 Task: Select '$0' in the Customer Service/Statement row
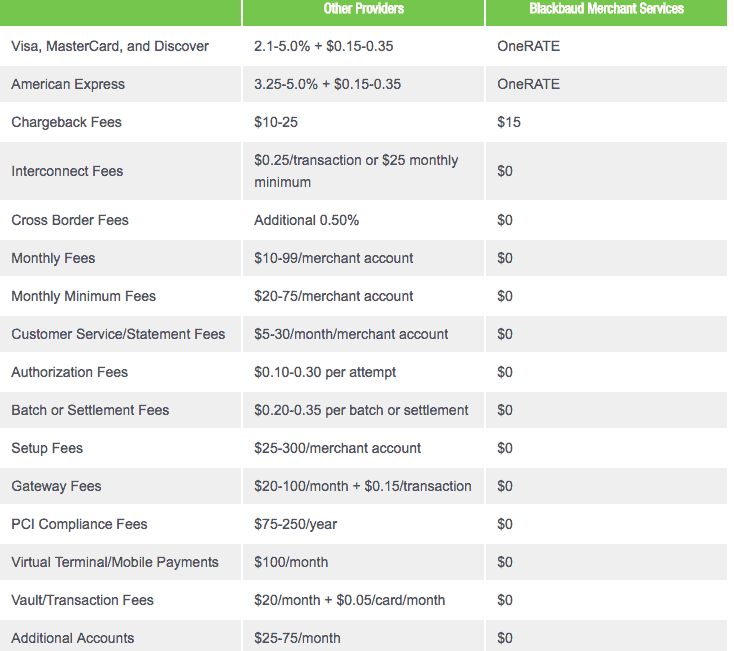click(505, 334)
